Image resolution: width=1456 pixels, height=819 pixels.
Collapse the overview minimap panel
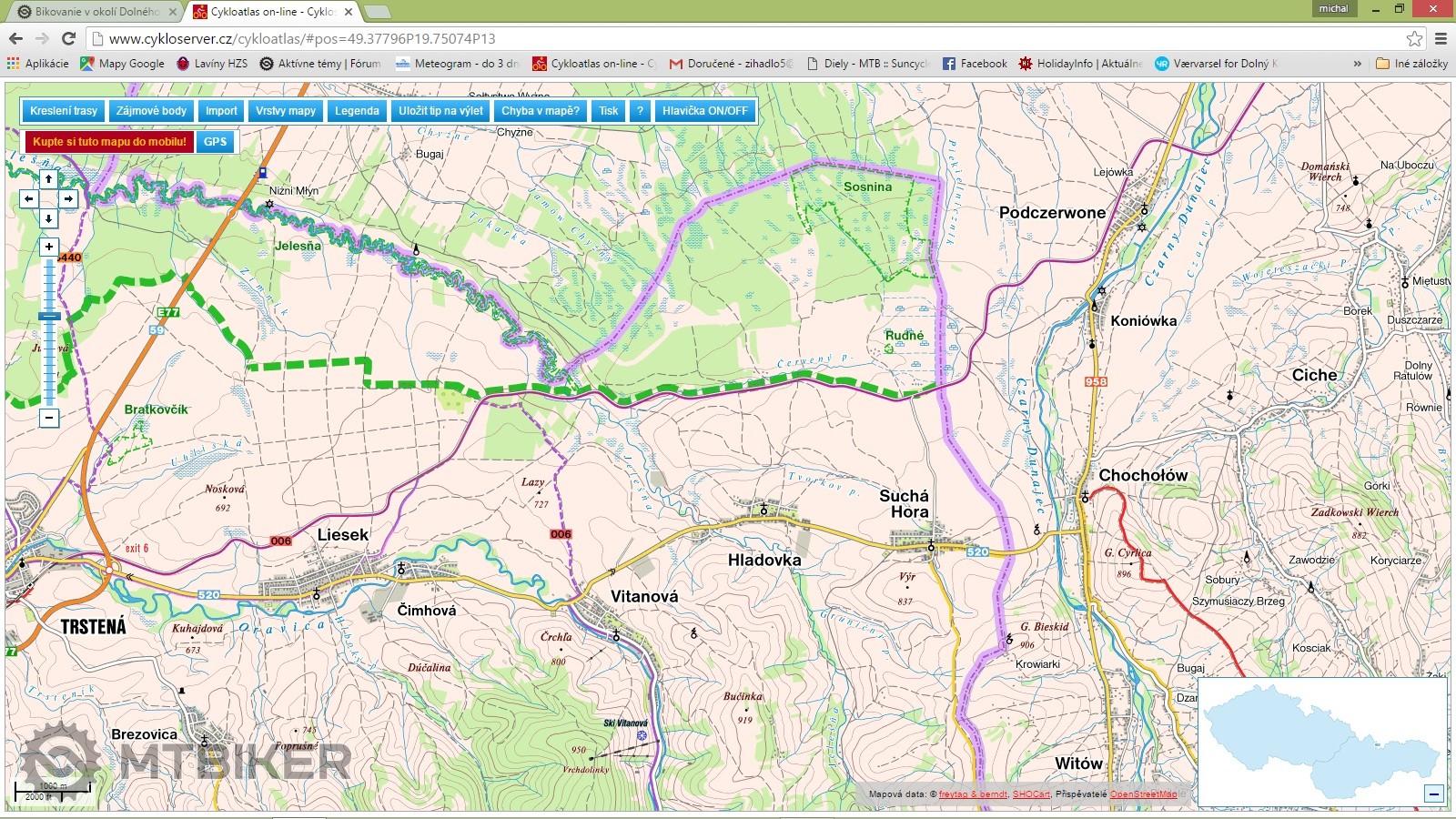1434,794
